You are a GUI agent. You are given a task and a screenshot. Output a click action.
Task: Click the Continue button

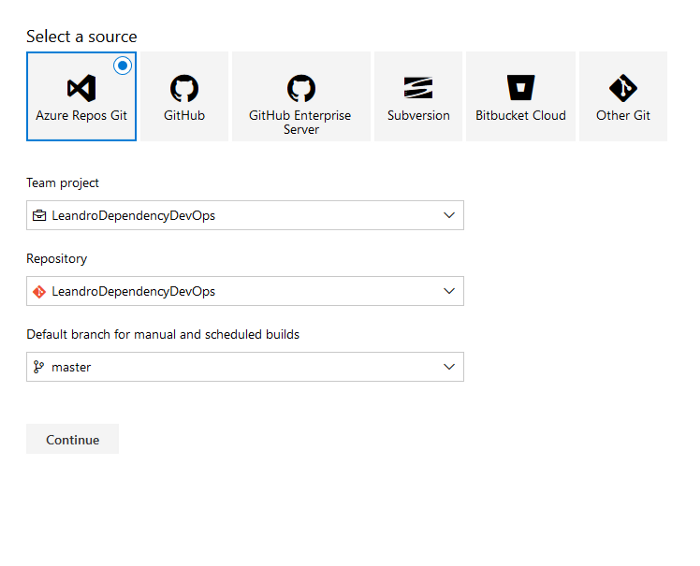[73, 439]
